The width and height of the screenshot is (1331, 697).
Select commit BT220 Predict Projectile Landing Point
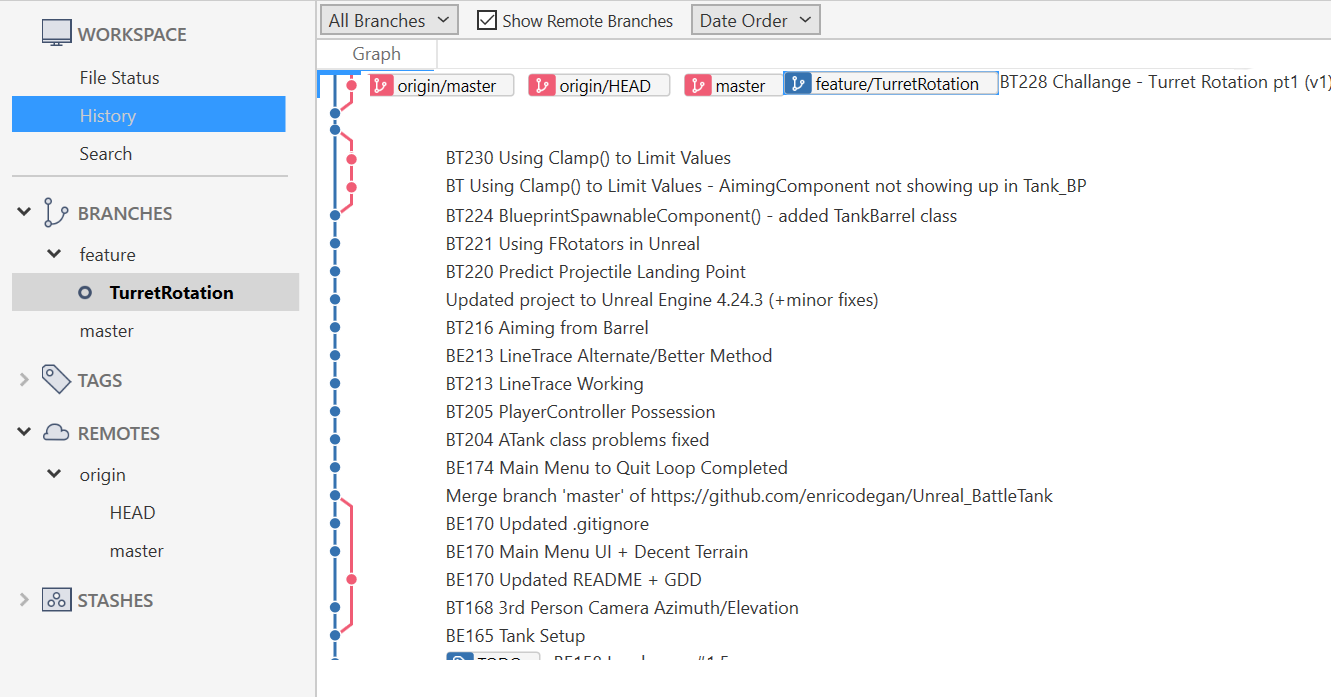[x=596, y=272]
